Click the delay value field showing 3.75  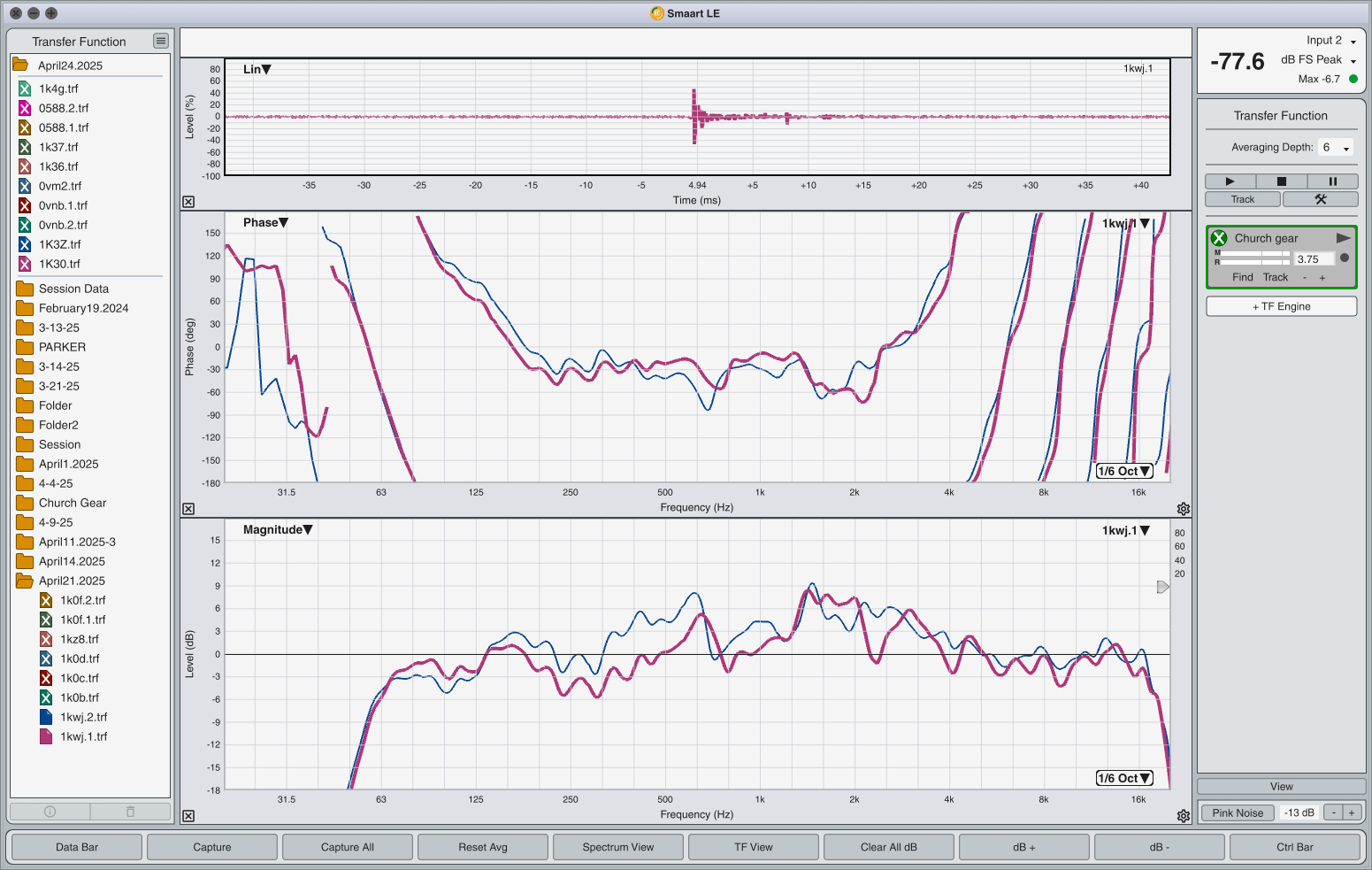tap(1313, 259)
